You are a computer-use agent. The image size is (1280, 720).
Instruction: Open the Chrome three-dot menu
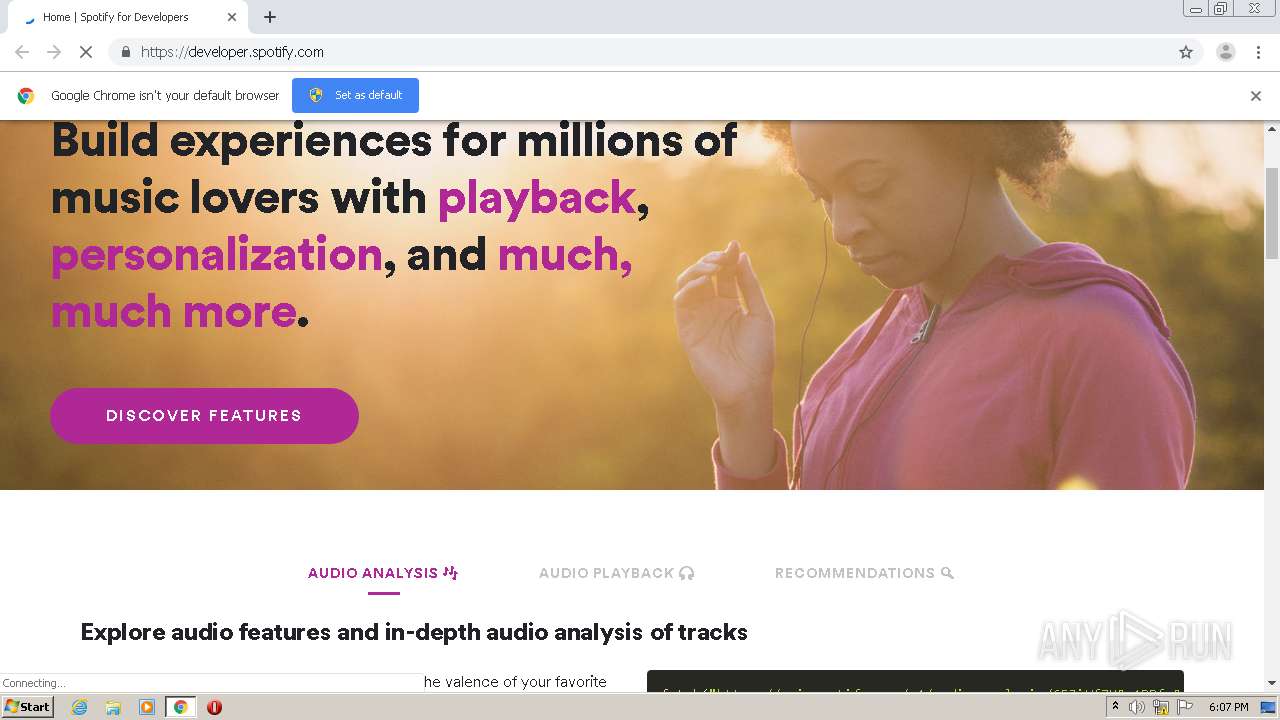click(x=1258, y=52)
